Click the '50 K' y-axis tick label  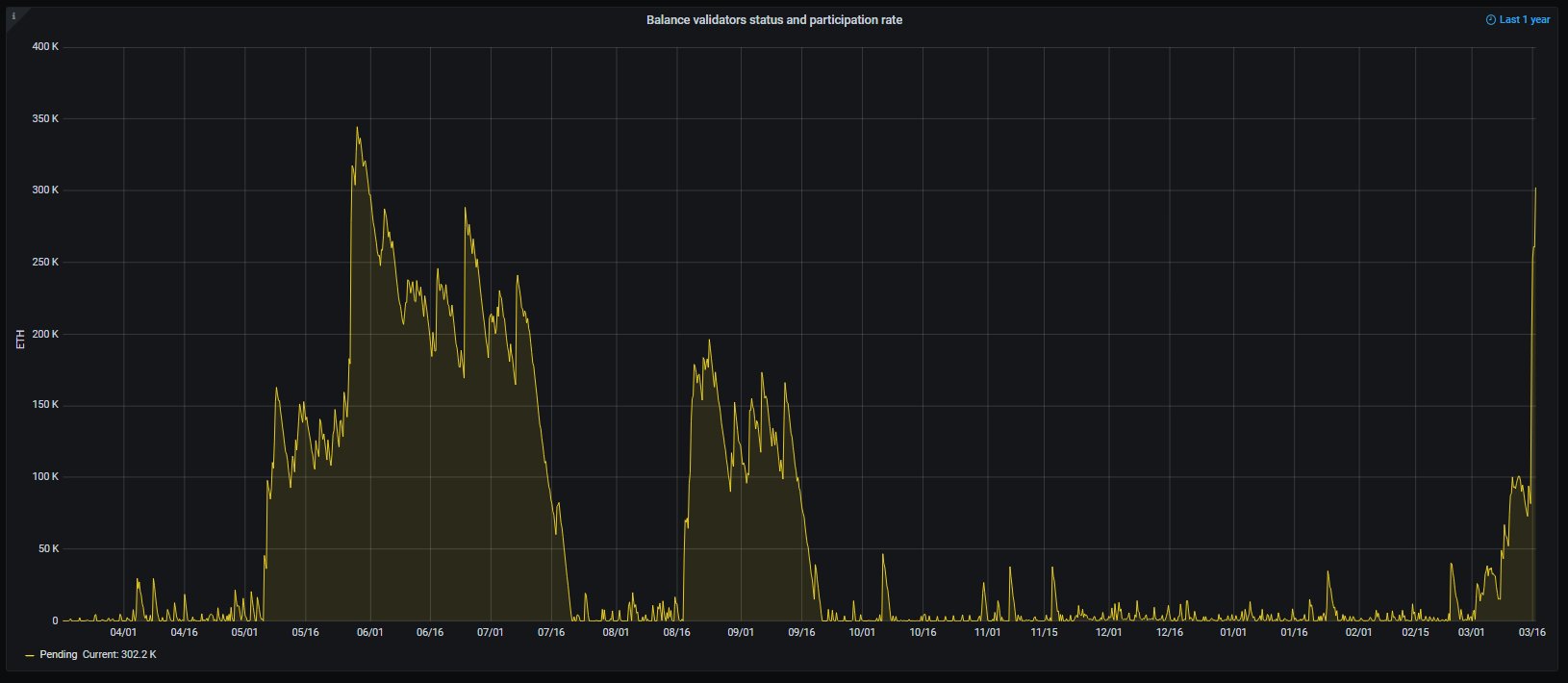48,549
